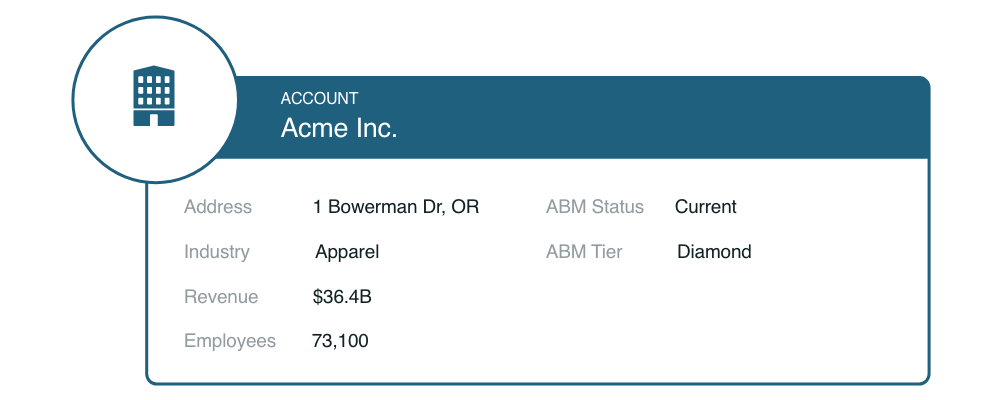Click the ABM Tier label
The image size is (1000, 400).
[x=584, y=252]
